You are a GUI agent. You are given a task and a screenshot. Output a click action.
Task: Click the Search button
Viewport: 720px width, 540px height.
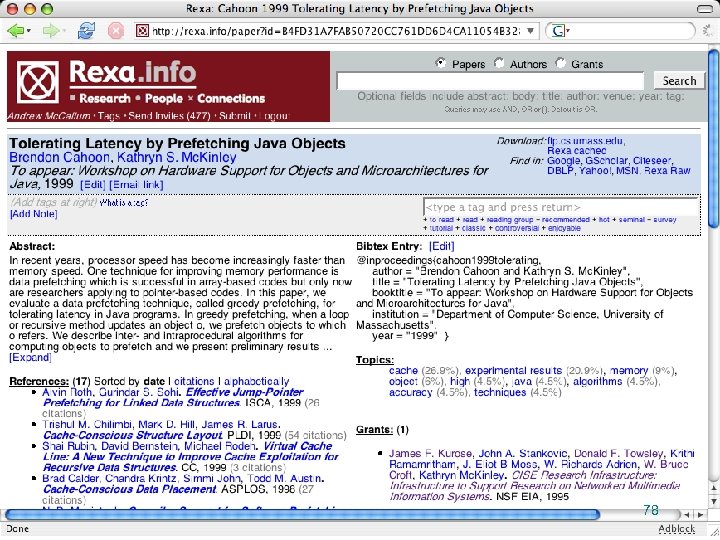tap(679, 81)
